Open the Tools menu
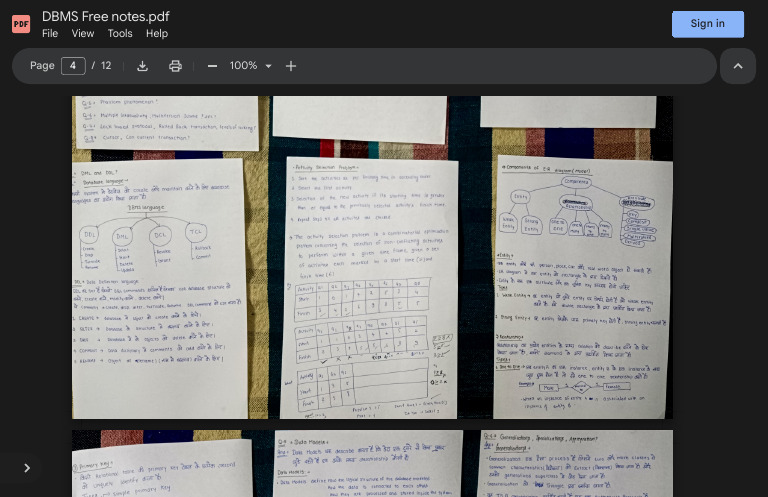The width and height of the screenshot is (768, 497). 120,33
